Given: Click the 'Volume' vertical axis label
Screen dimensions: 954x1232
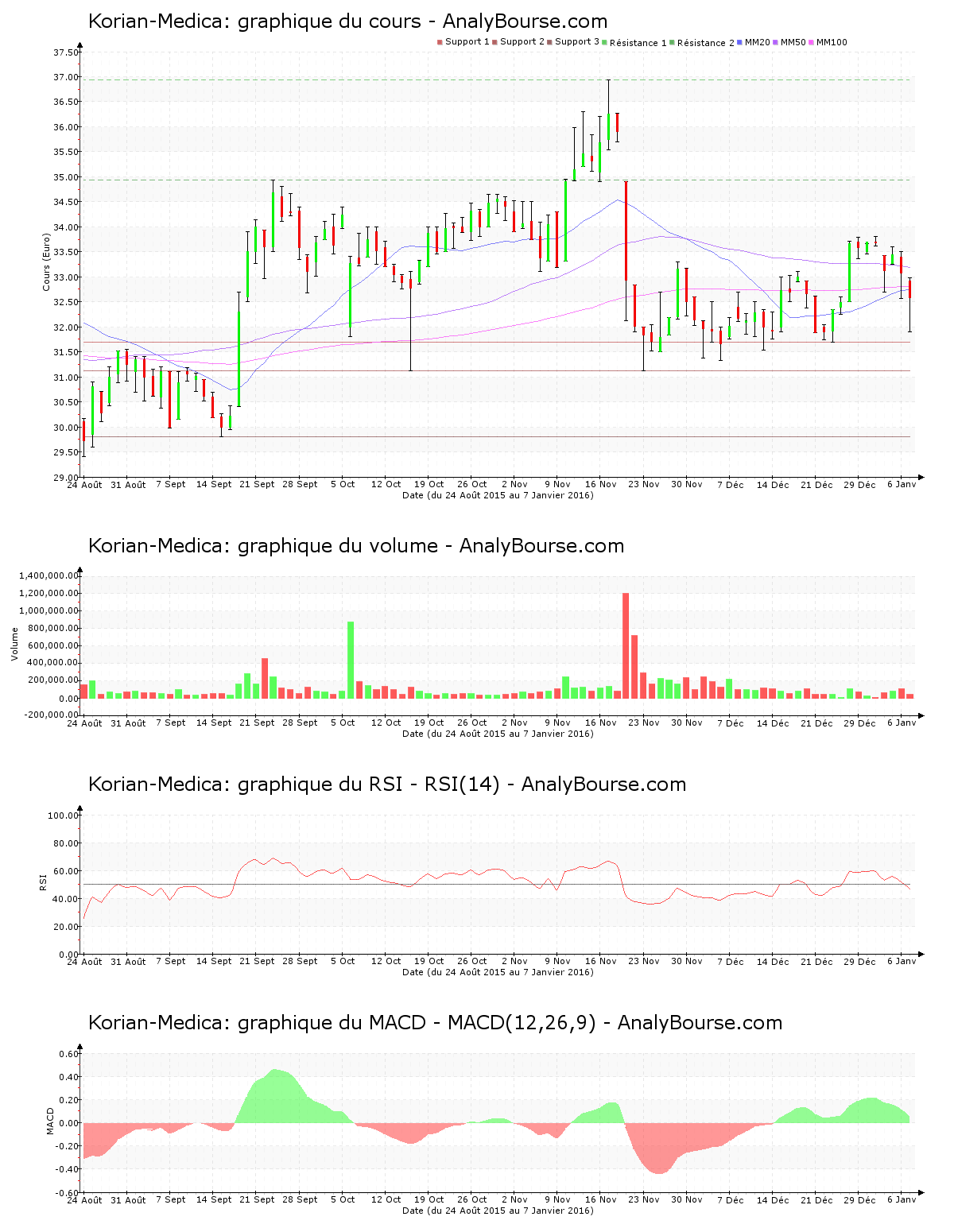Looking at the screenshot, I should click(x=14, y=644).
